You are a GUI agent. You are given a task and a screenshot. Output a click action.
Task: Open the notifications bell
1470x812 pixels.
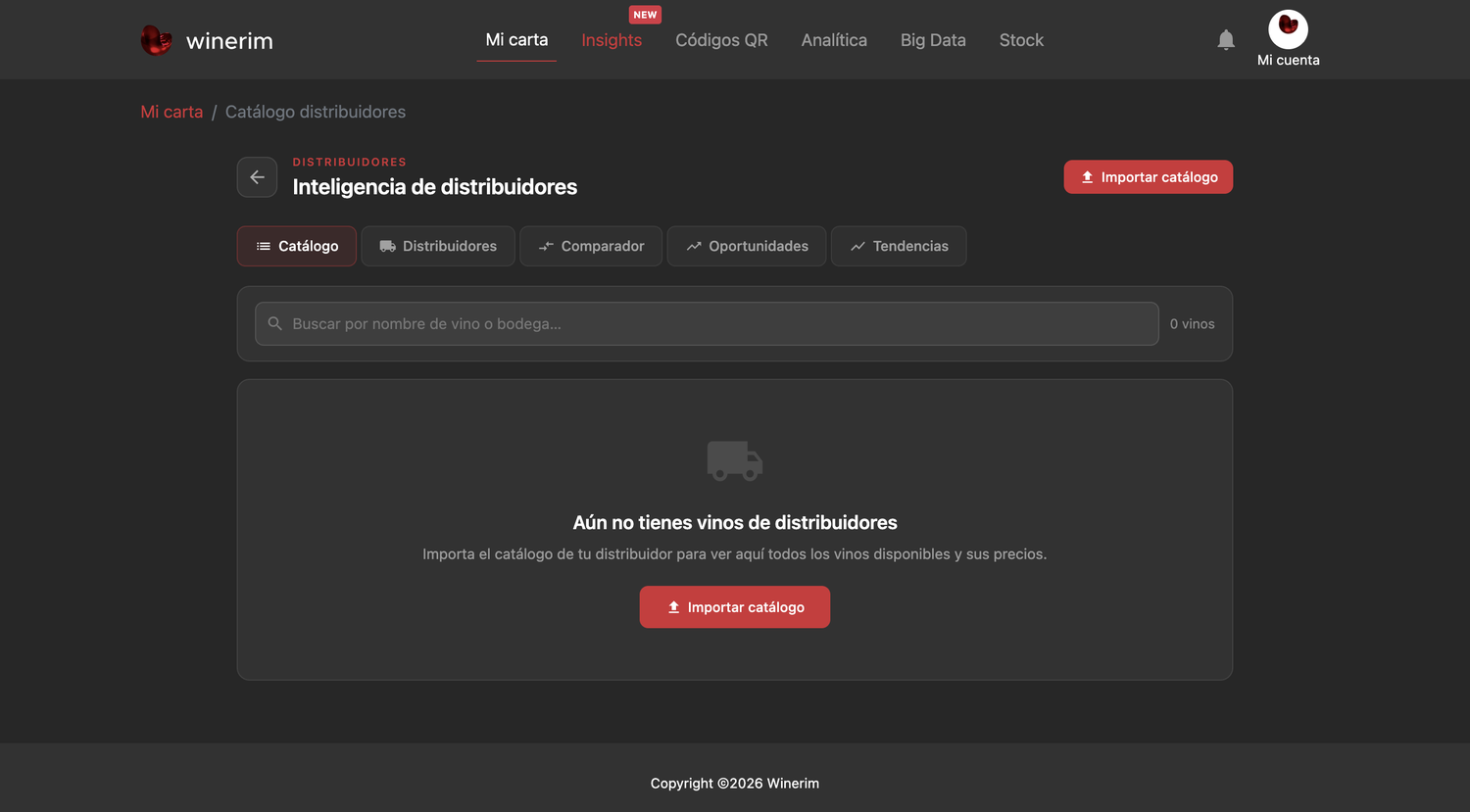1226,40
